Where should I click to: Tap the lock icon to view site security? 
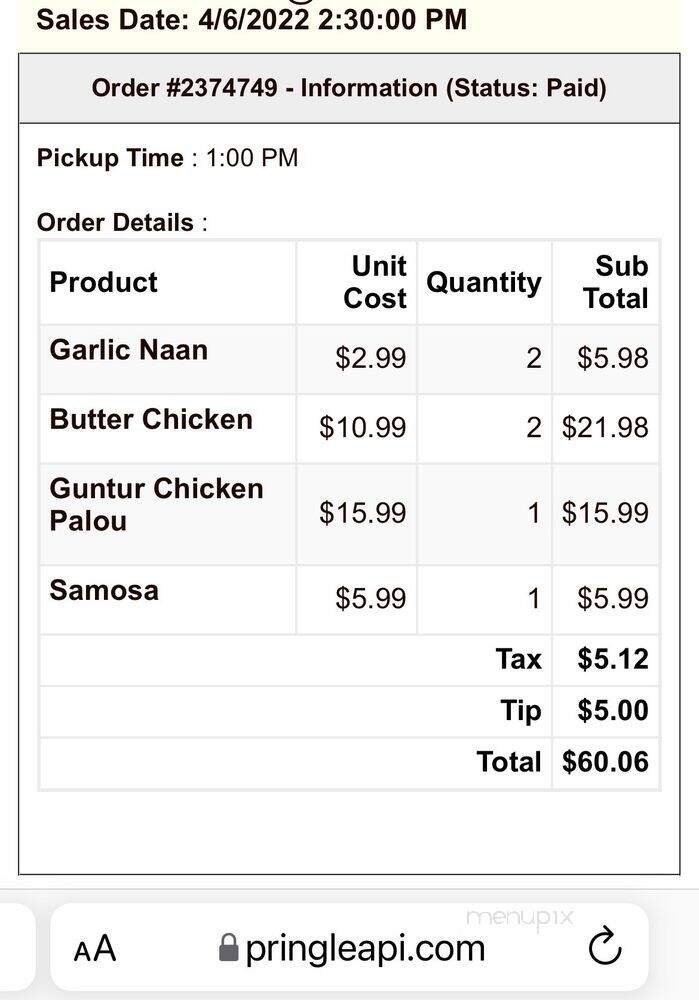[229, 946]
